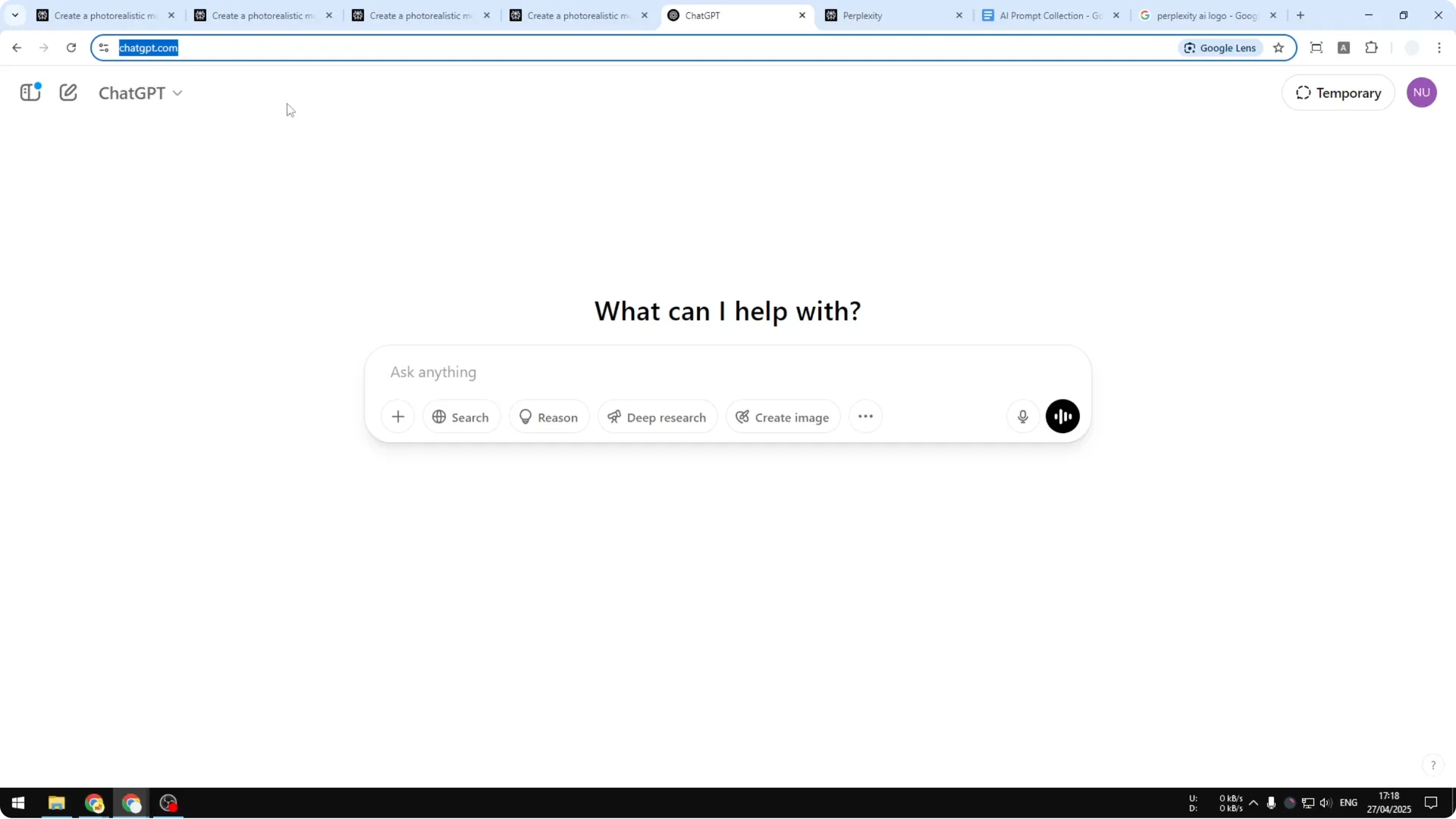
Task: Toggle the ChatGPT sidebar open
Action: click(30, 92)
